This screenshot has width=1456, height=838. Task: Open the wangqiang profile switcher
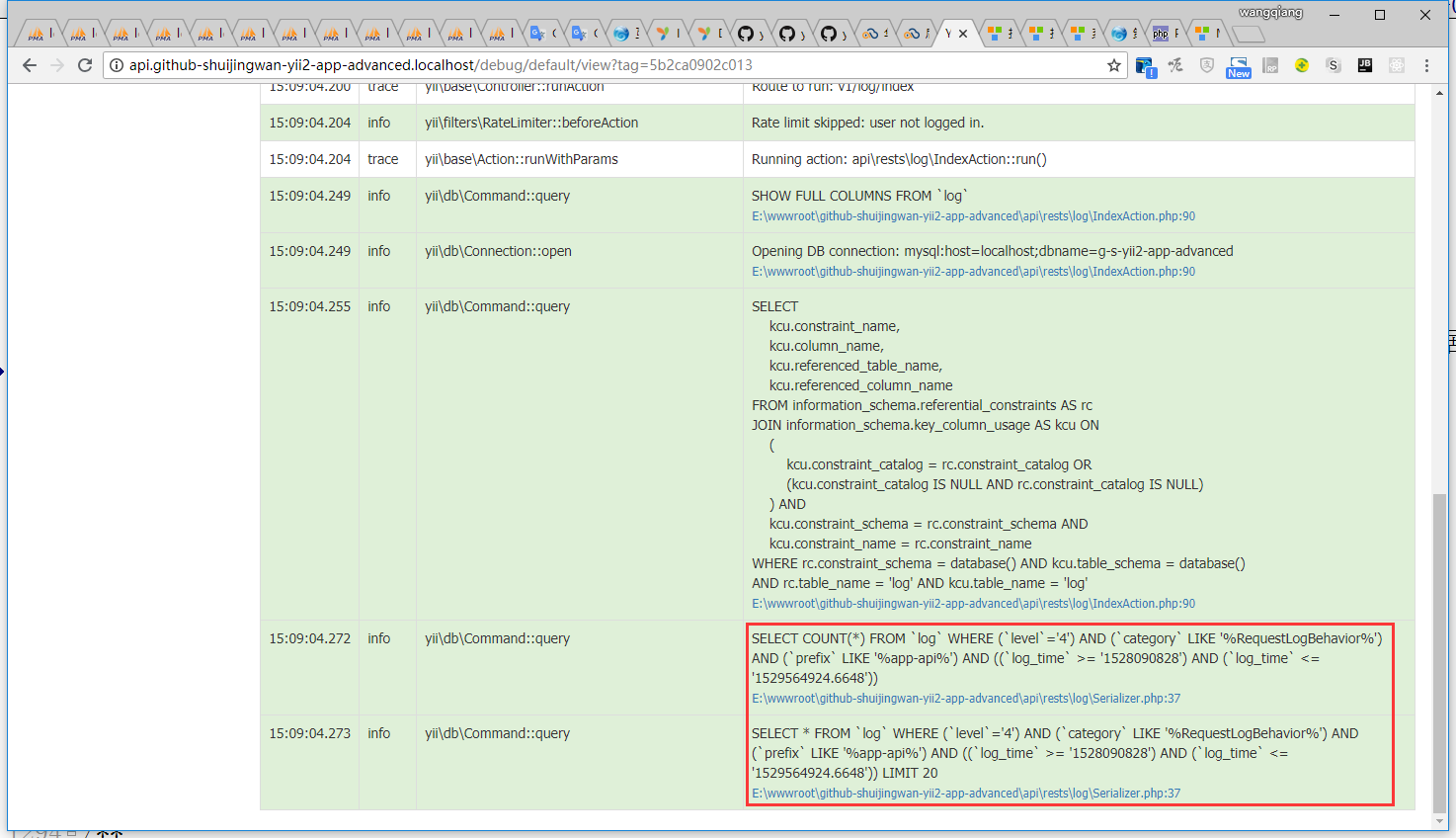(x=1270, y=13)
